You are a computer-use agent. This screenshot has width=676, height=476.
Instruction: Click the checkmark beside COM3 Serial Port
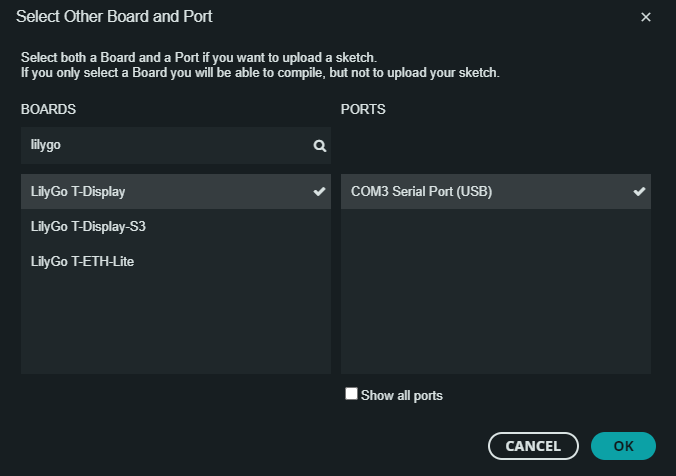[639, 191]
